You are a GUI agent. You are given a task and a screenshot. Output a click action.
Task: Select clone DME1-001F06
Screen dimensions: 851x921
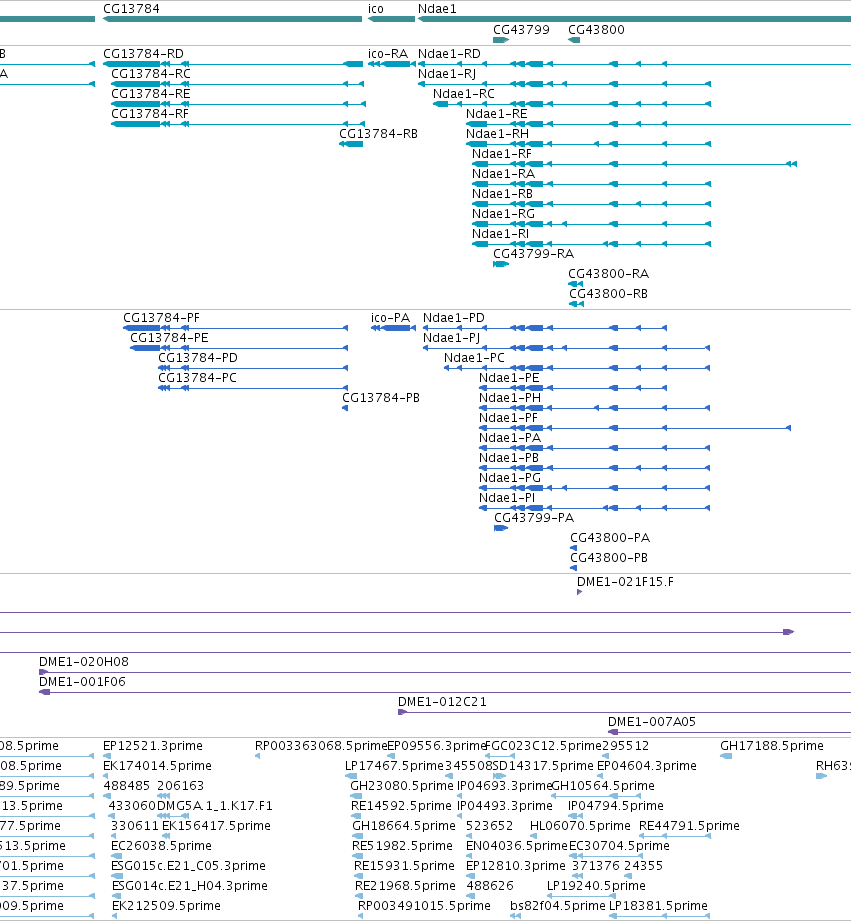click(x=445, y=691)
